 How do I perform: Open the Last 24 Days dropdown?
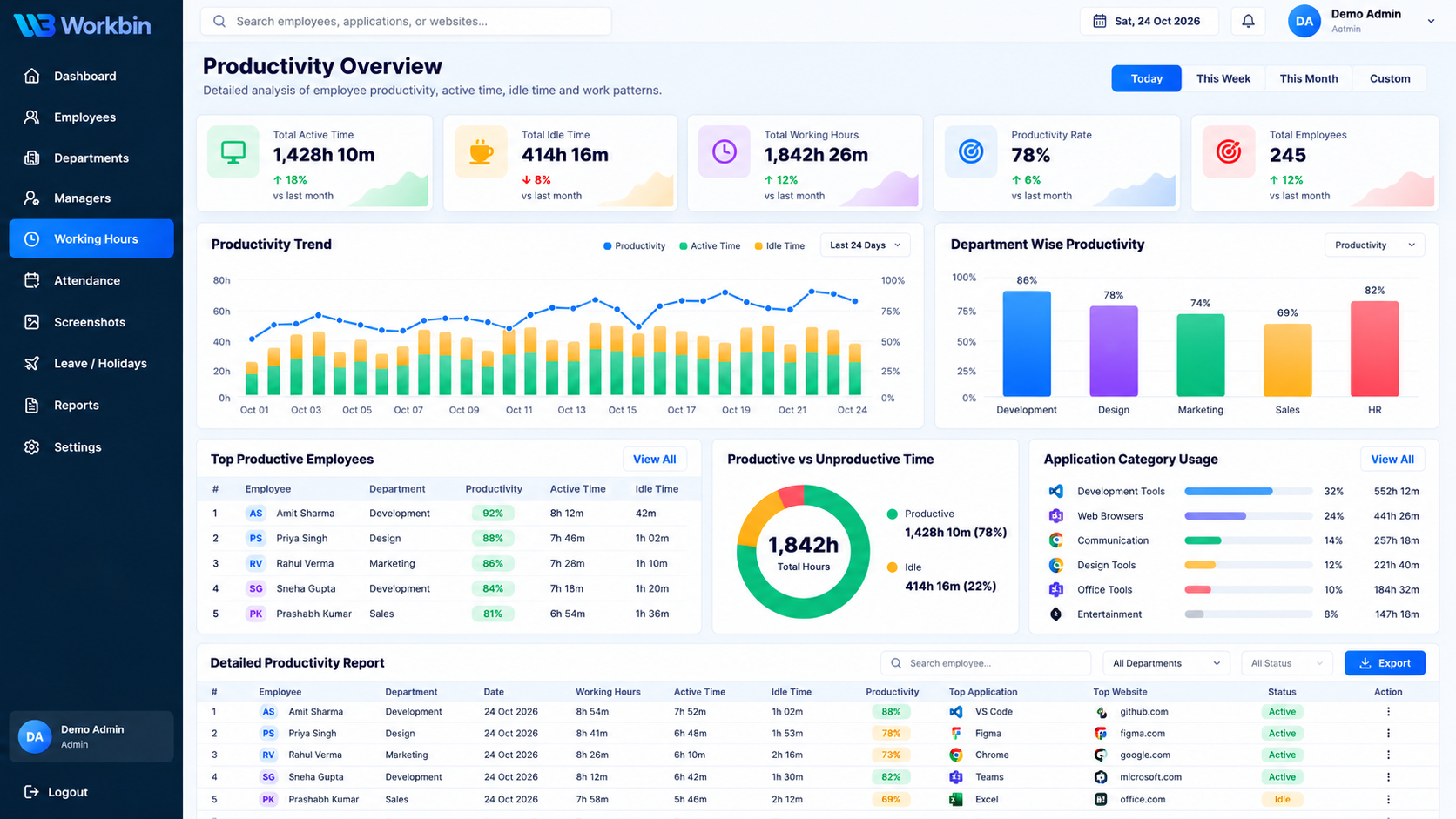pos(866,245)
